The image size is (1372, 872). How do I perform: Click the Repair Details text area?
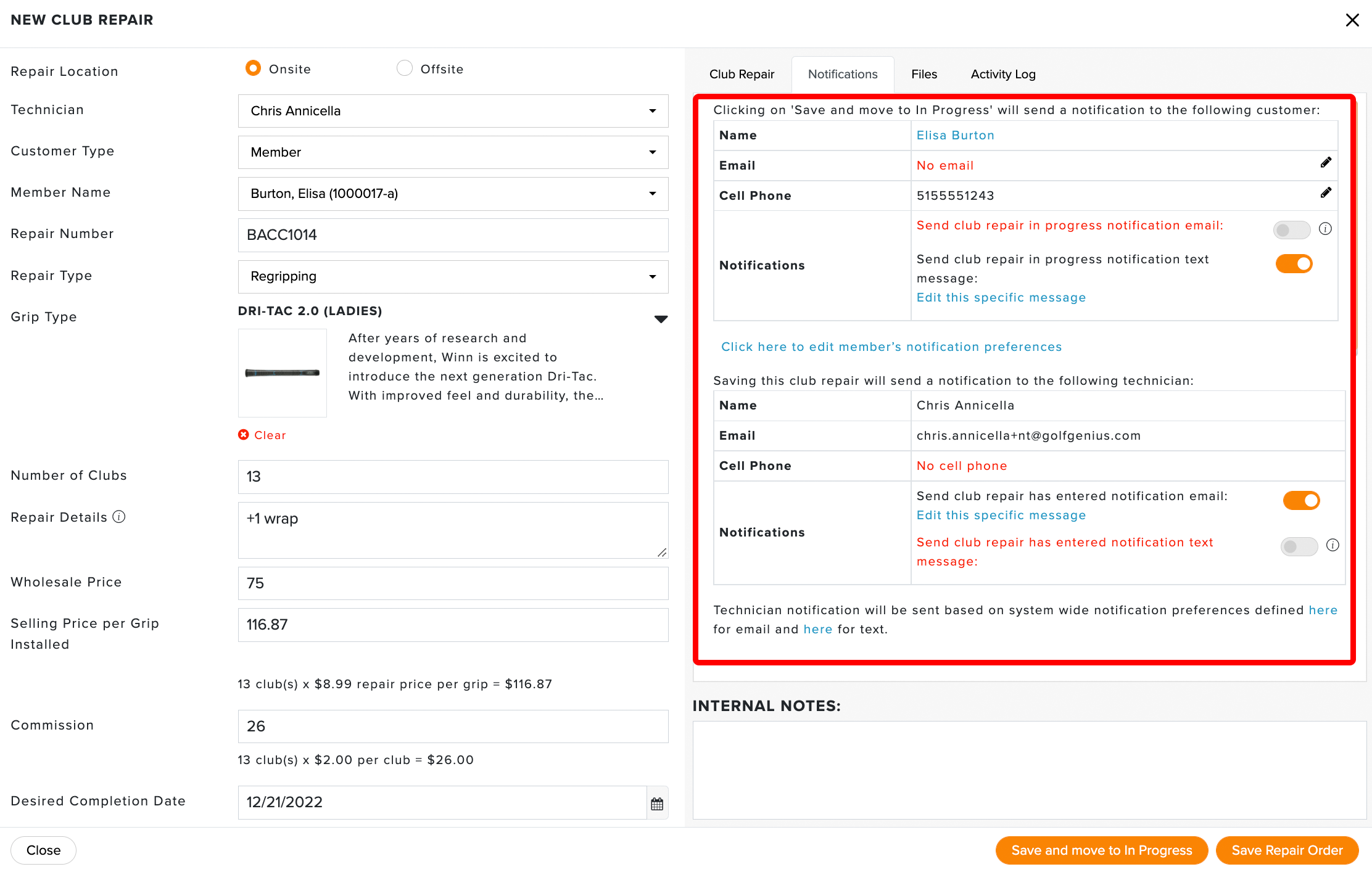(x=453, y=530)
